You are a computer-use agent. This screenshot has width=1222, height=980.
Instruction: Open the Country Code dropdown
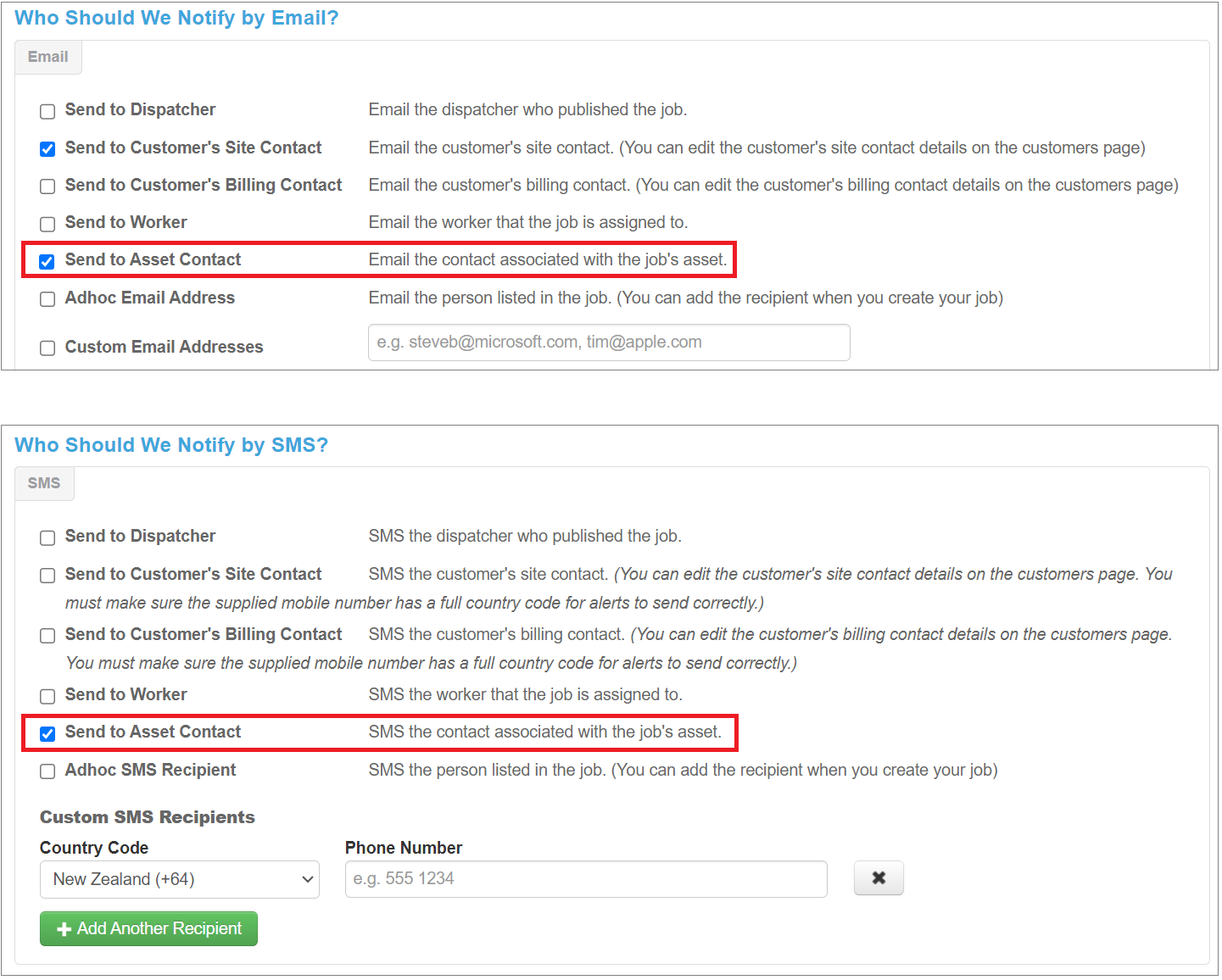[179, 879]
